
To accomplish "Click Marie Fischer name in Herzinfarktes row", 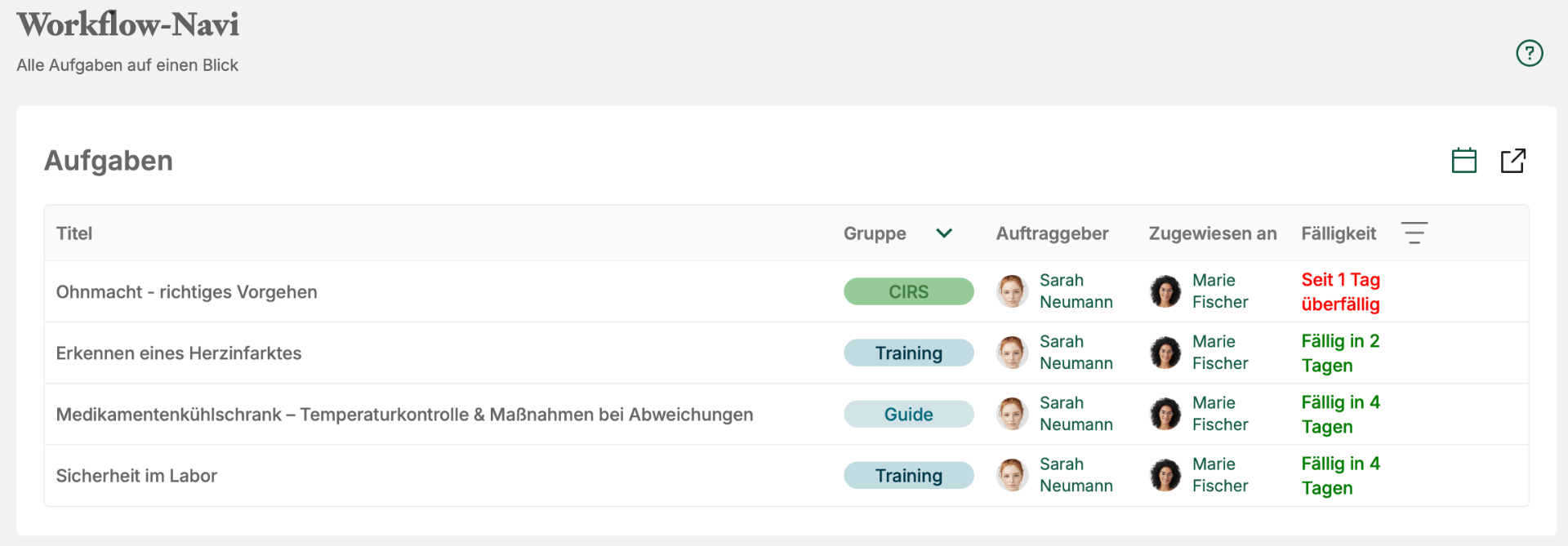I will 1220,353.
